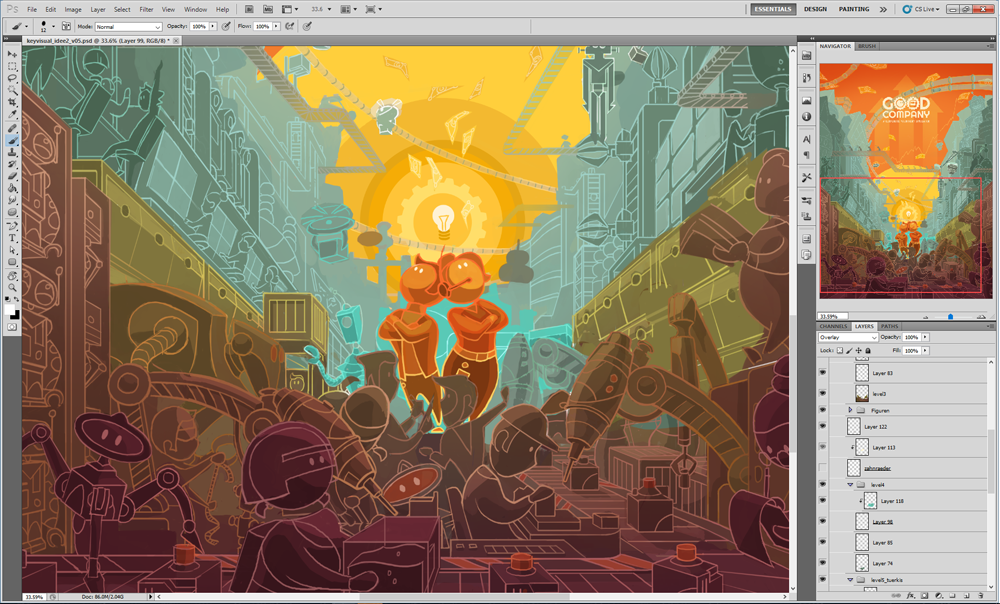Launch Adobe Bridge from the top bar
The width and height of the screenshot is (1000, 604).
(249, 10)
